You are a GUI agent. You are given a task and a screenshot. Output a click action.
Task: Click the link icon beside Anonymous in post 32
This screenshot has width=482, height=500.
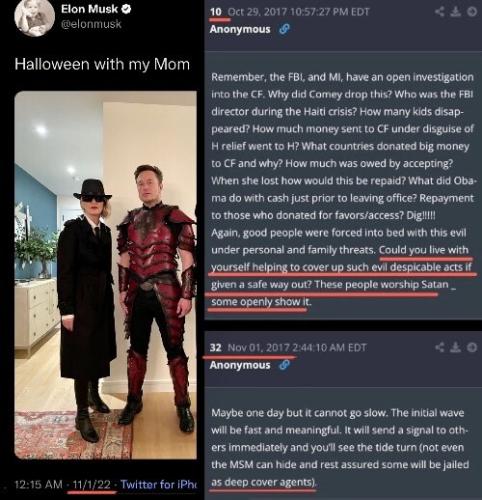(284, 365)
